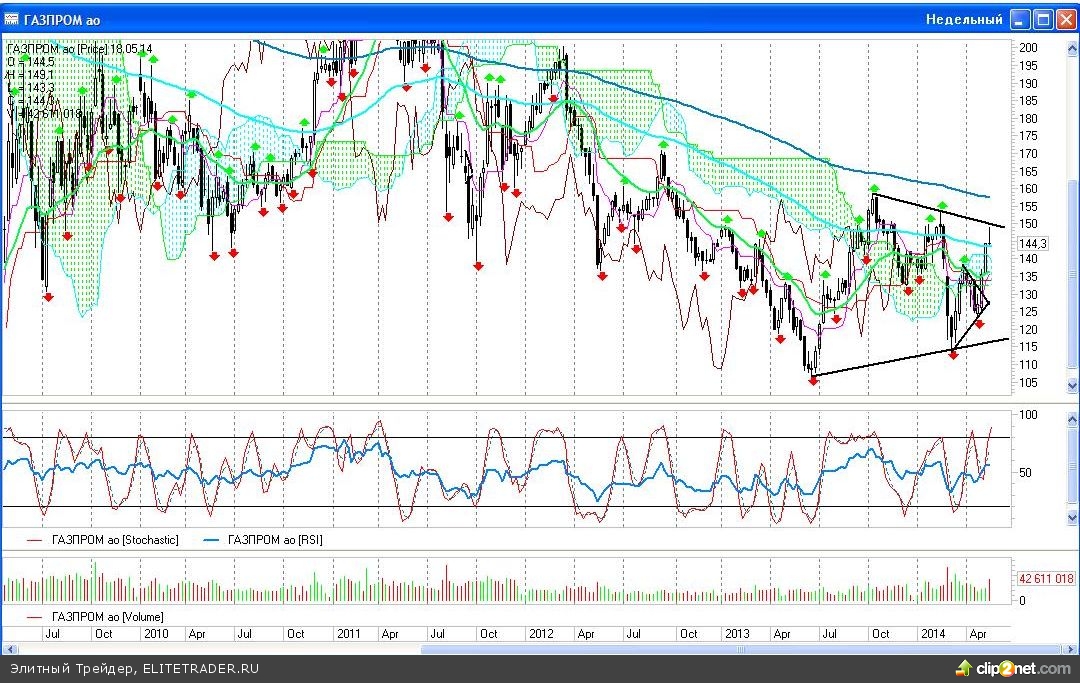Click the current price label 144.3
Image resolution: width=1080 pixels, height=683 pixels.
click(1032, 243)
